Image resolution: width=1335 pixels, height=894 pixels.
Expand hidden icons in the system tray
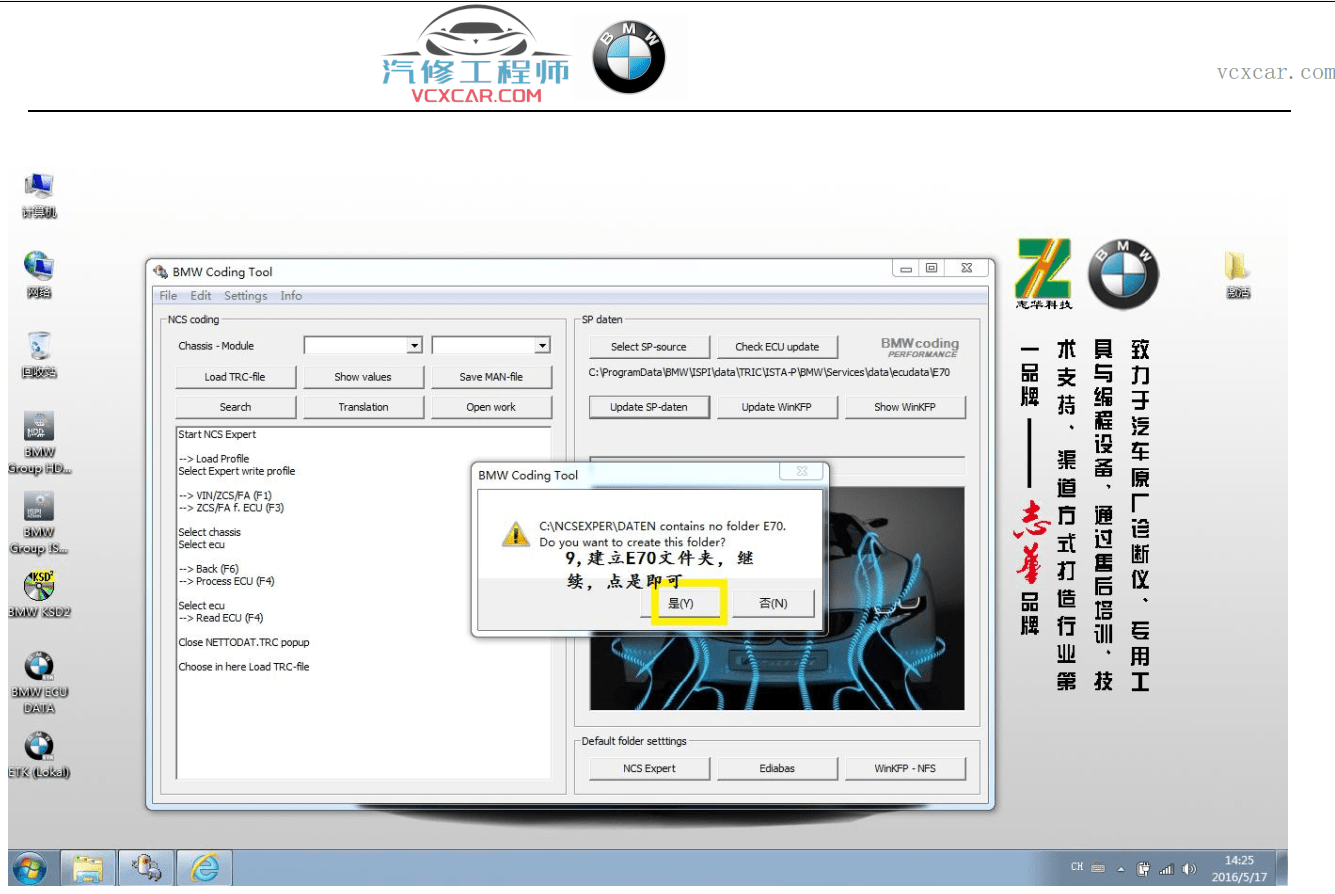1122,866
